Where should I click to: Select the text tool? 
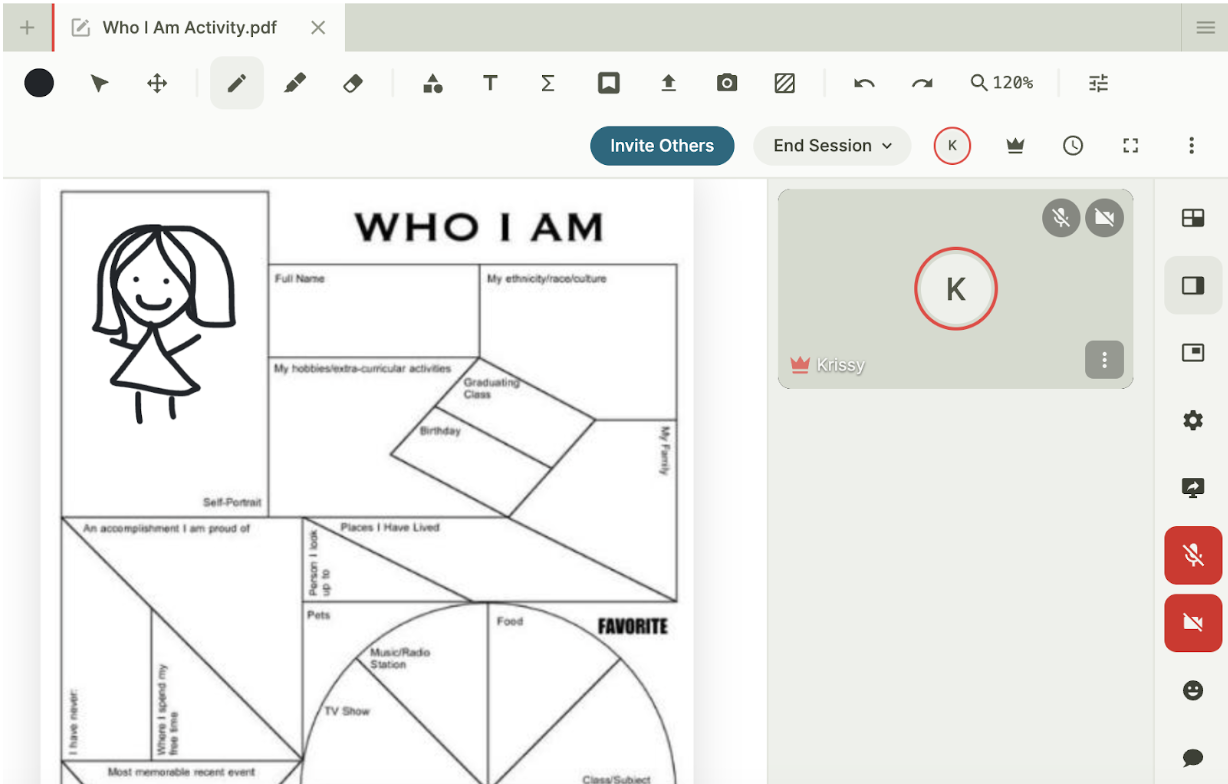[490, 83]
